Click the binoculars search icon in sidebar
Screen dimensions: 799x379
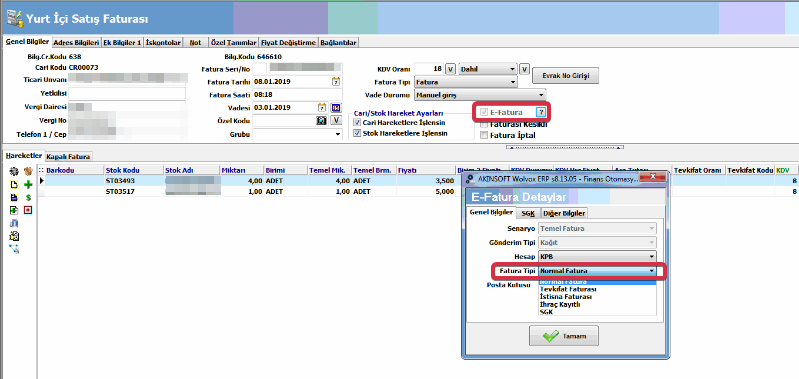pos(14,223)
